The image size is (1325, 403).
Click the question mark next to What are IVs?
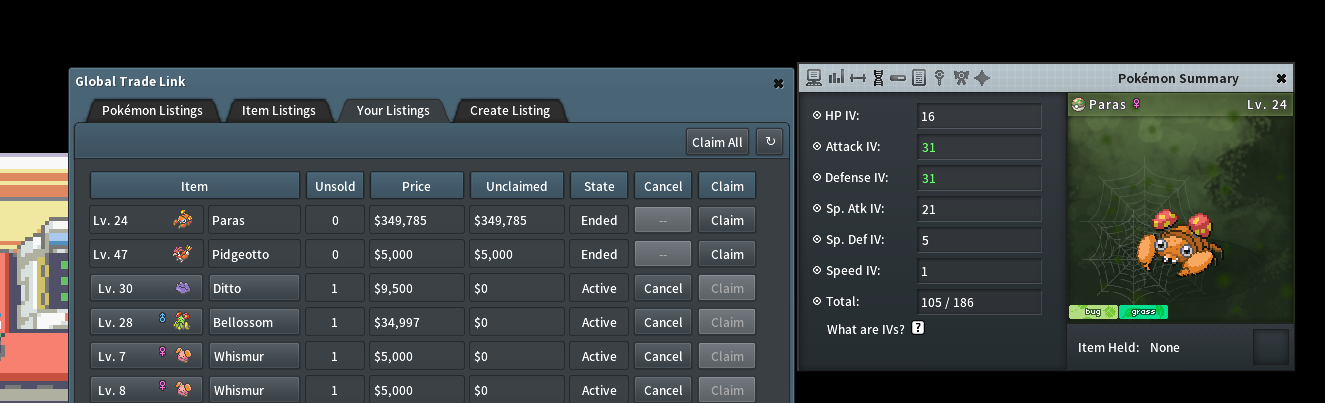tap(918, 327)
